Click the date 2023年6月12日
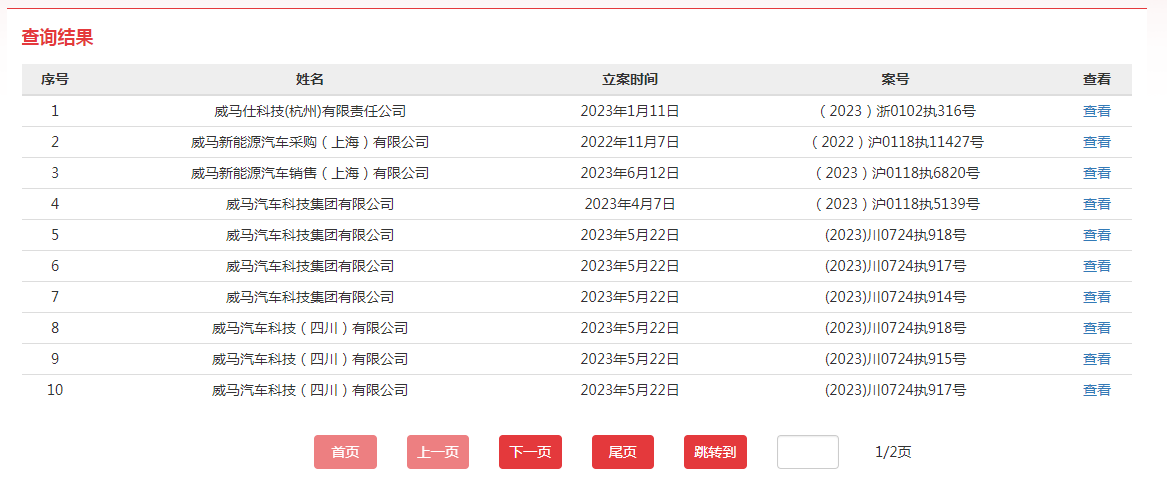This screenshot has height=487, width=1167. pos(630,174)
